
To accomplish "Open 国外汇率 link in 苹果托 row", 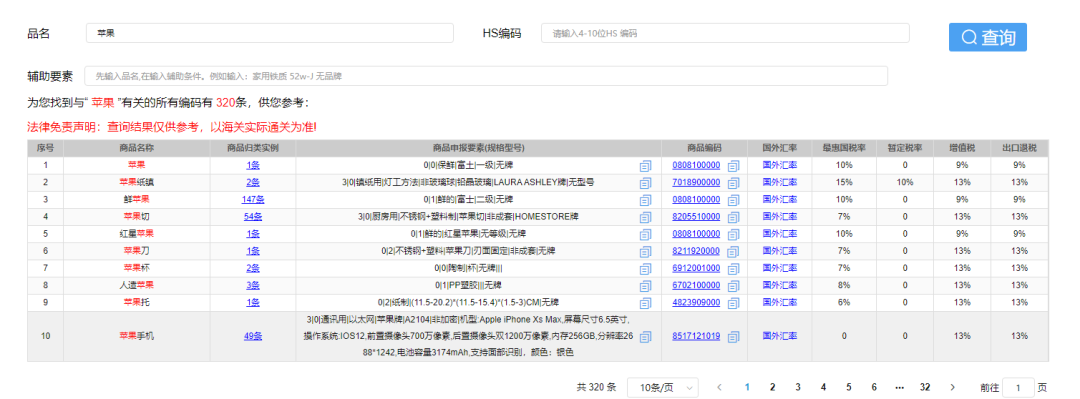I will pyautogui.click(x=780, y=303).
